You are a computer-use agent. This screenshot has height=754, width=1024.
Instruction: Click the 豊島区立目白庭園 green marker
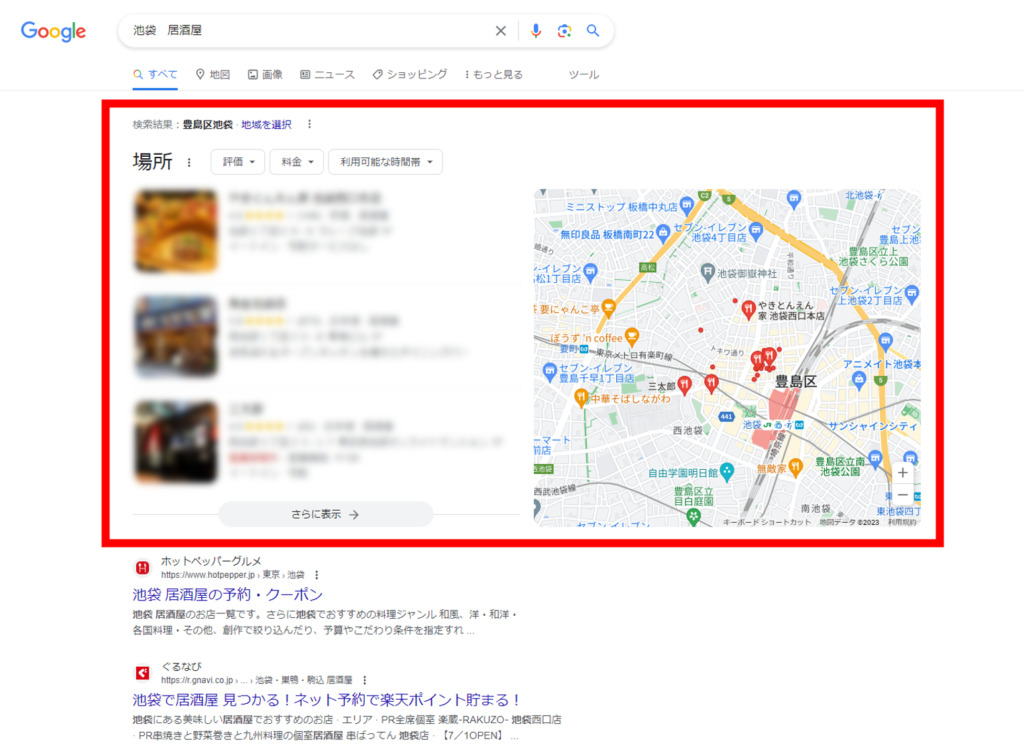coord(694,516)
